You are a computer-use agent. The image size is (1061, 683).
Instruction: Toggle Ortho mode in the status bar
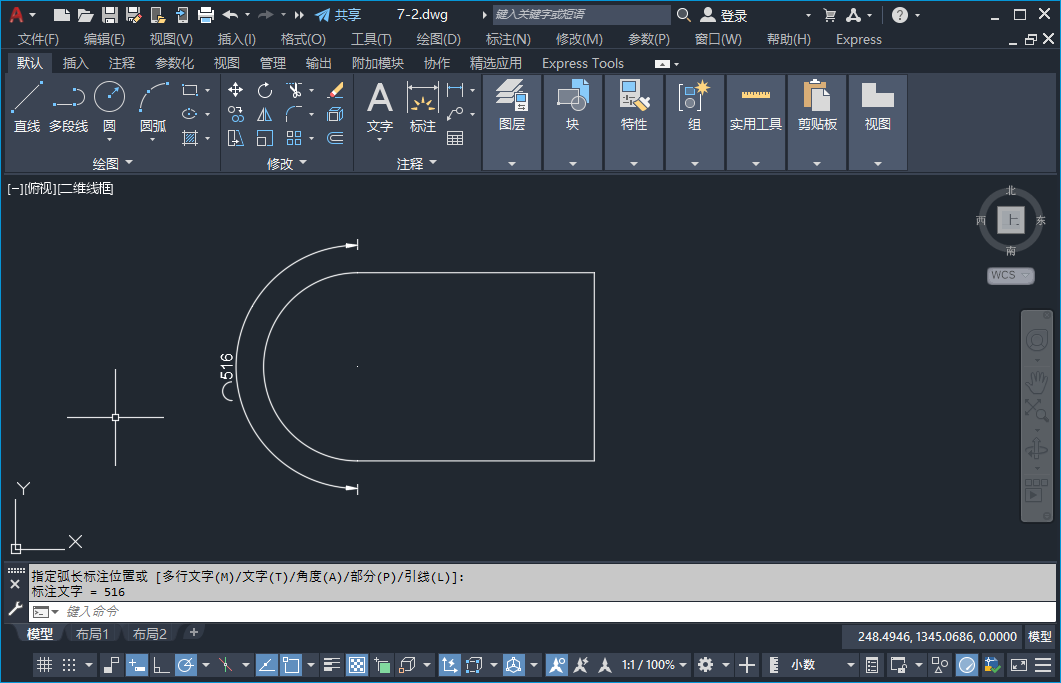point(160,665)
